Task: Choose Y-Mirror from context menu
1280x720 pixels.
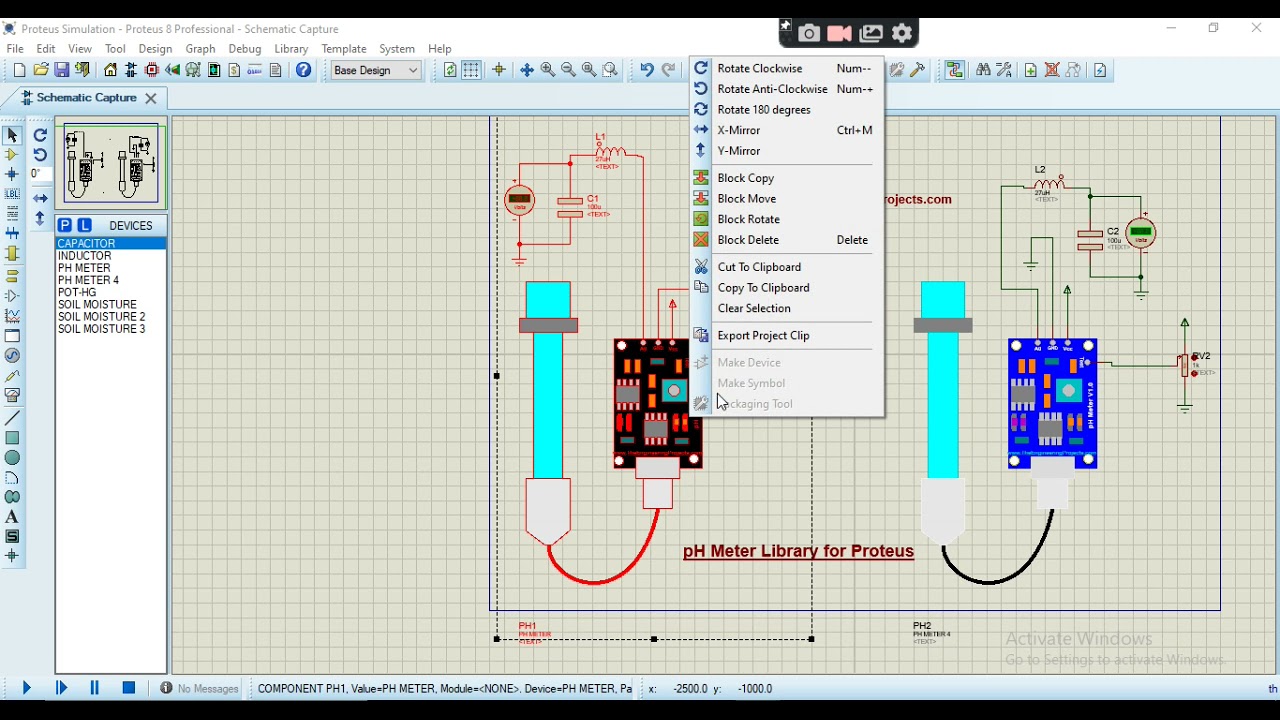Action: tap(787, 151)
